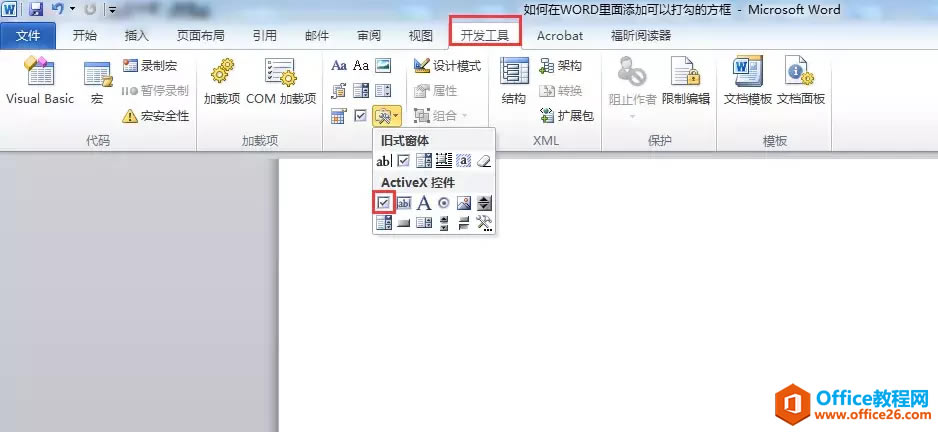Insert ActiveX Text Box control
Image resolution: width=938 pixels, height=432 pixels.
click(x=404, y=203)
